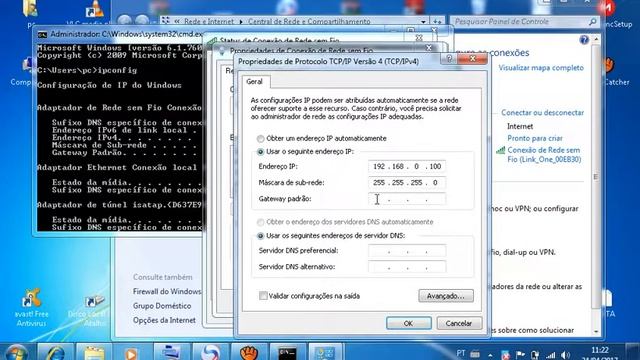Click the Servidor DNS alternativo field

(407, 267)
